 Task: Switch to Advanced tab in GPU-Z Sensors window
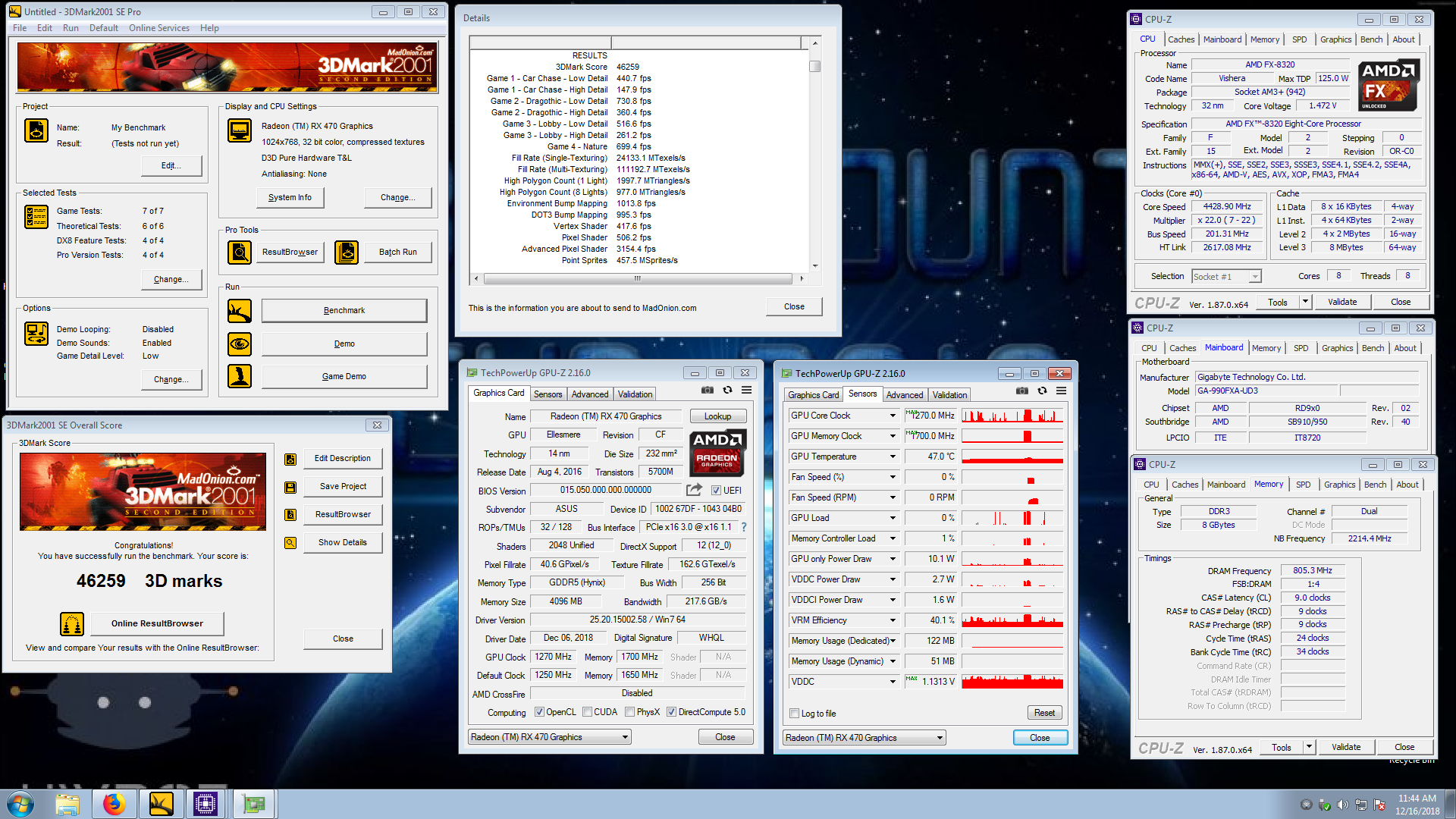pyautogui.click(x=905, y=395)
